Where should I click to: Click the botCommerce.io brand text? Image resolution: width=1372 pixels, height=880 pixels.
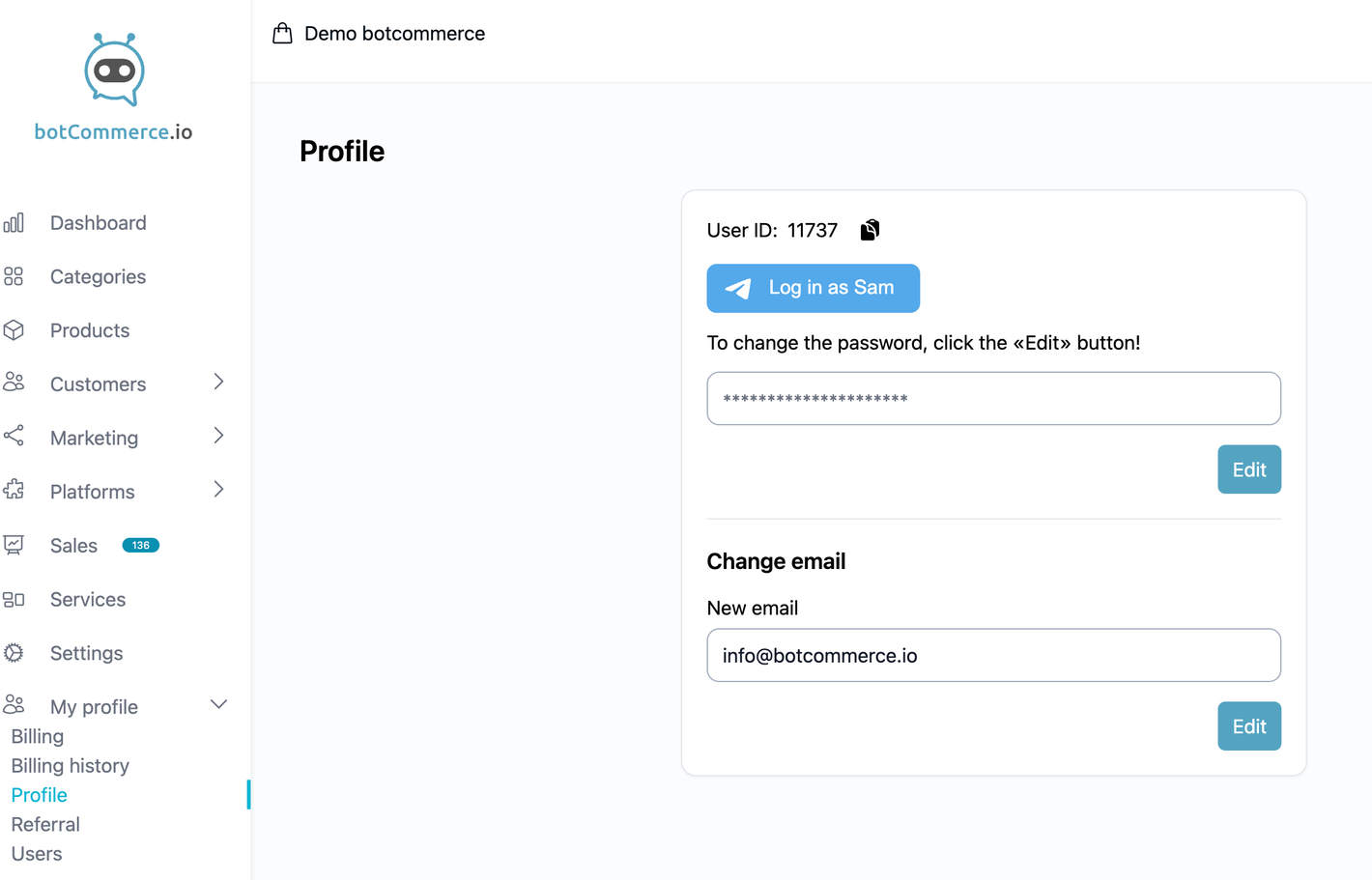(113, 131)
